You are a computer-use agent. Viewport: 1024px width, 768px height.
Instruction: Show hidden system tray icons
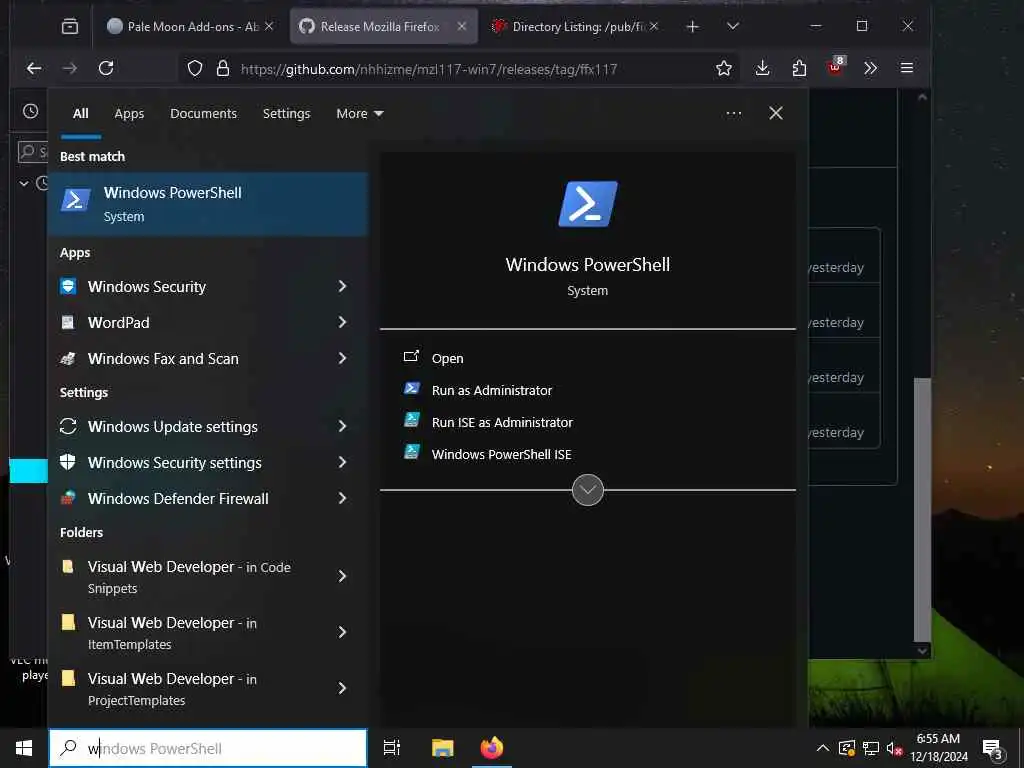tap(823, 748)
